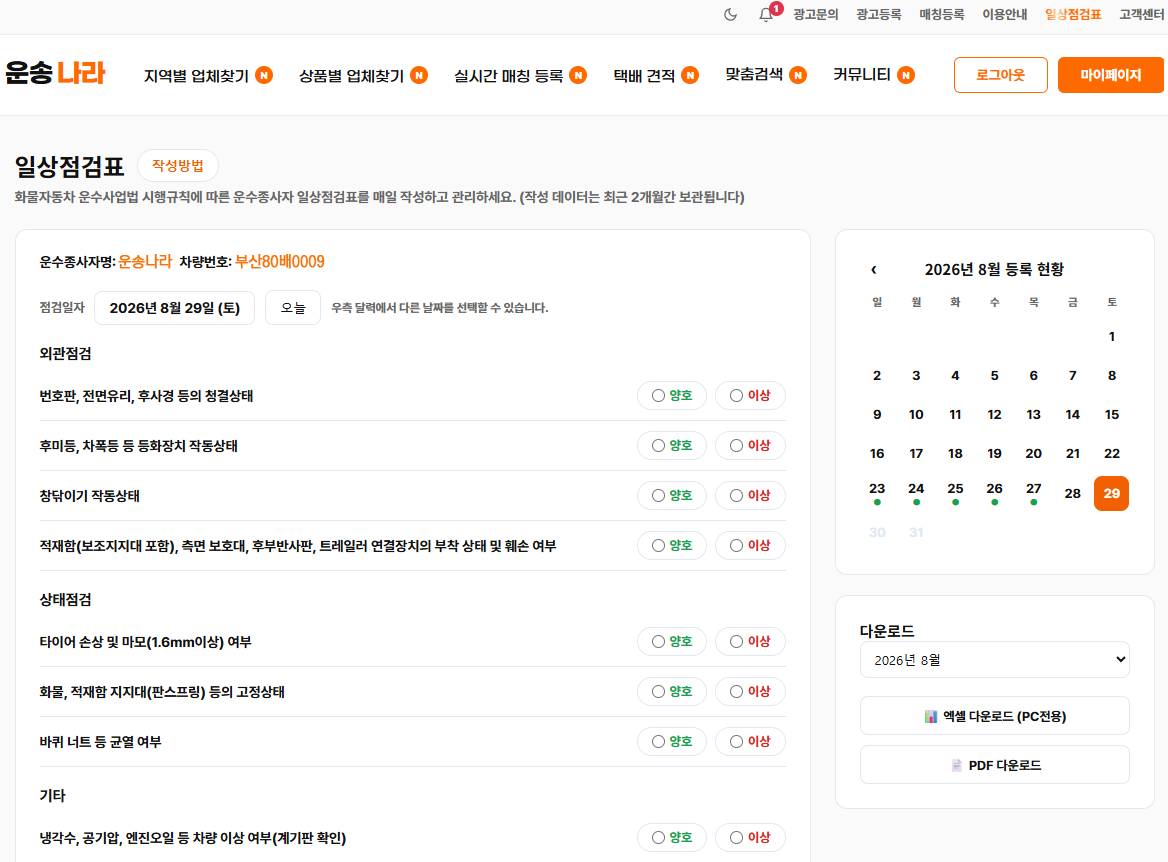Select 이상 for 창닦이기 작동상태
The height and width of the screenshot is (862, 1168).
750,495
